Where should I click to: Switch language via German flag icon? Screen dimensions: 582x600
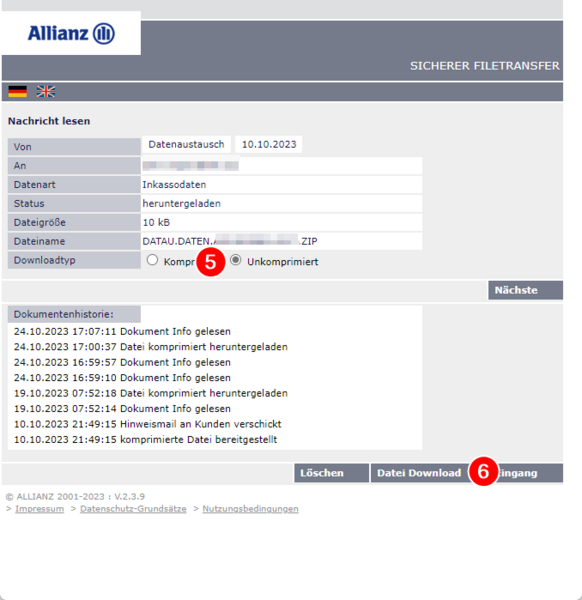(18, 92)
